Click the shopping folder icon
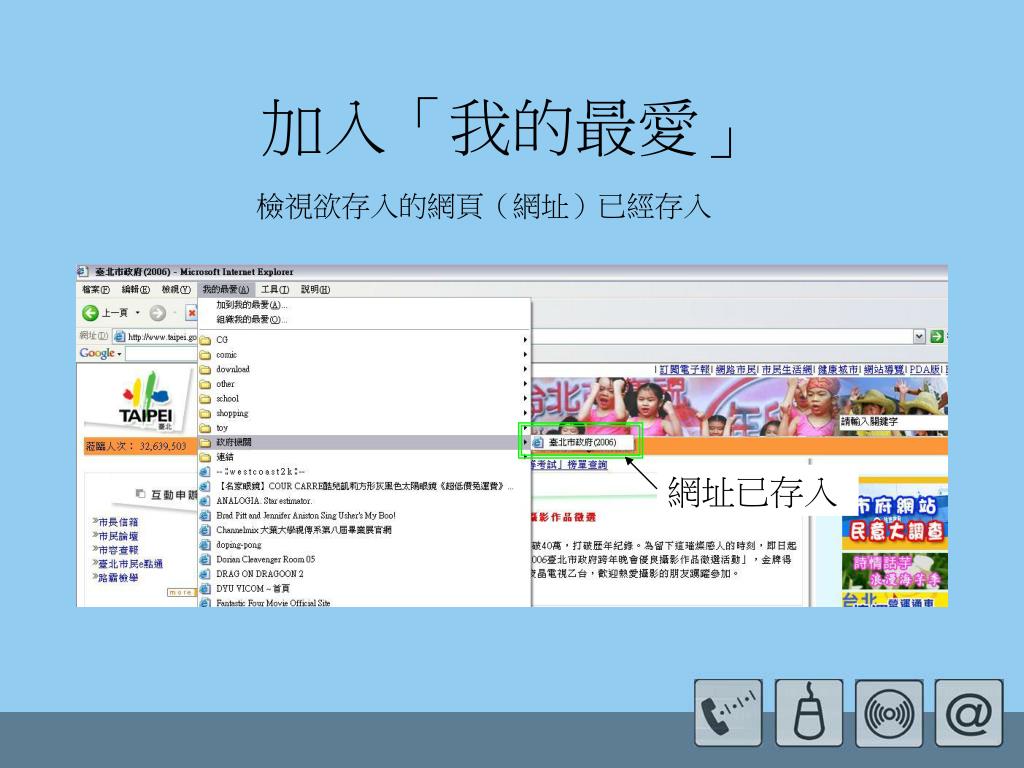This screenshot has width=1024, height=768. point(205,413)
